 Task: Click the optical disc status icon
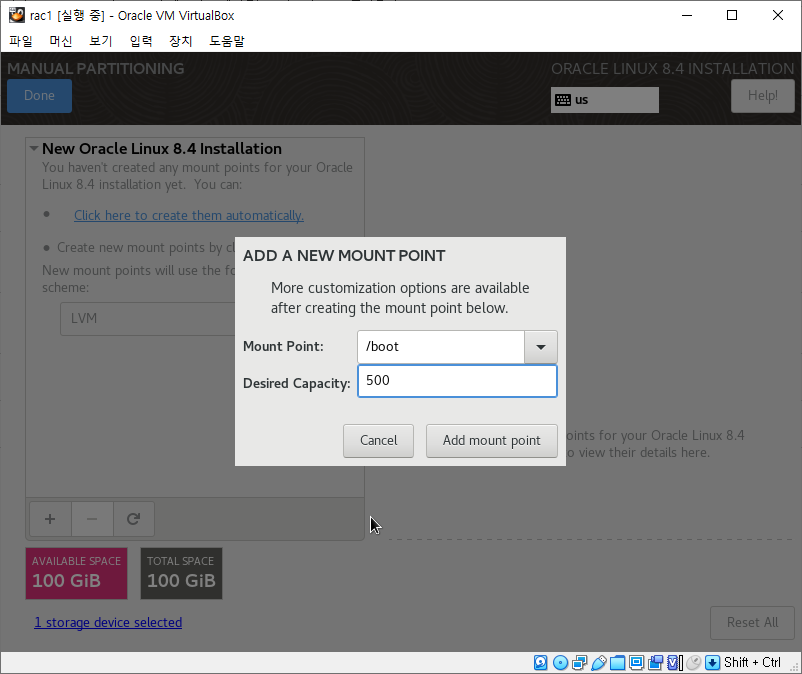coord(561,663)
